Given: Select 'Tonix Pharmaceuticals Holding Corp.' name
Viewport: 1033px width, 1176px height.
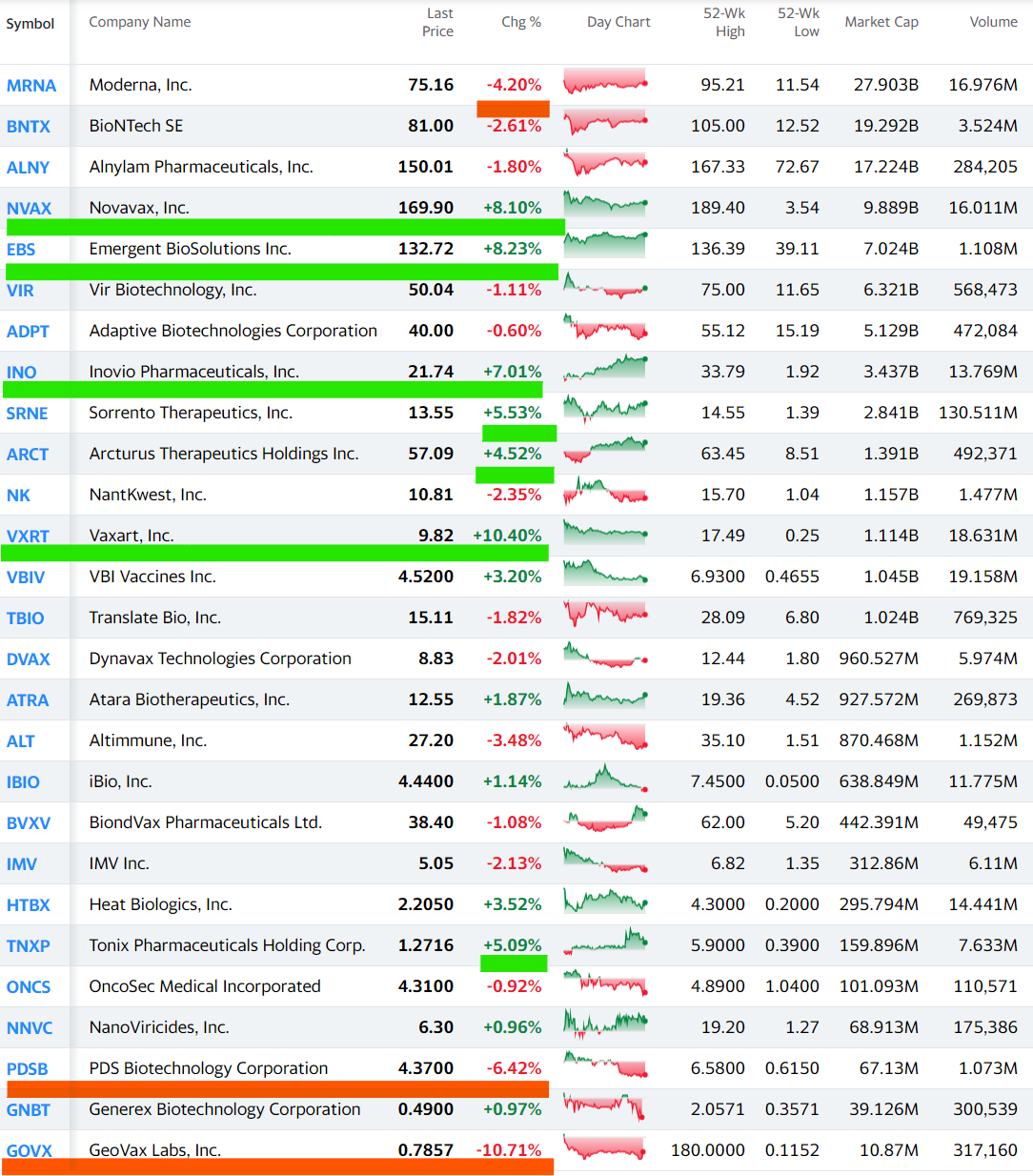Looking at the screenshot, I should coord(227,945).
